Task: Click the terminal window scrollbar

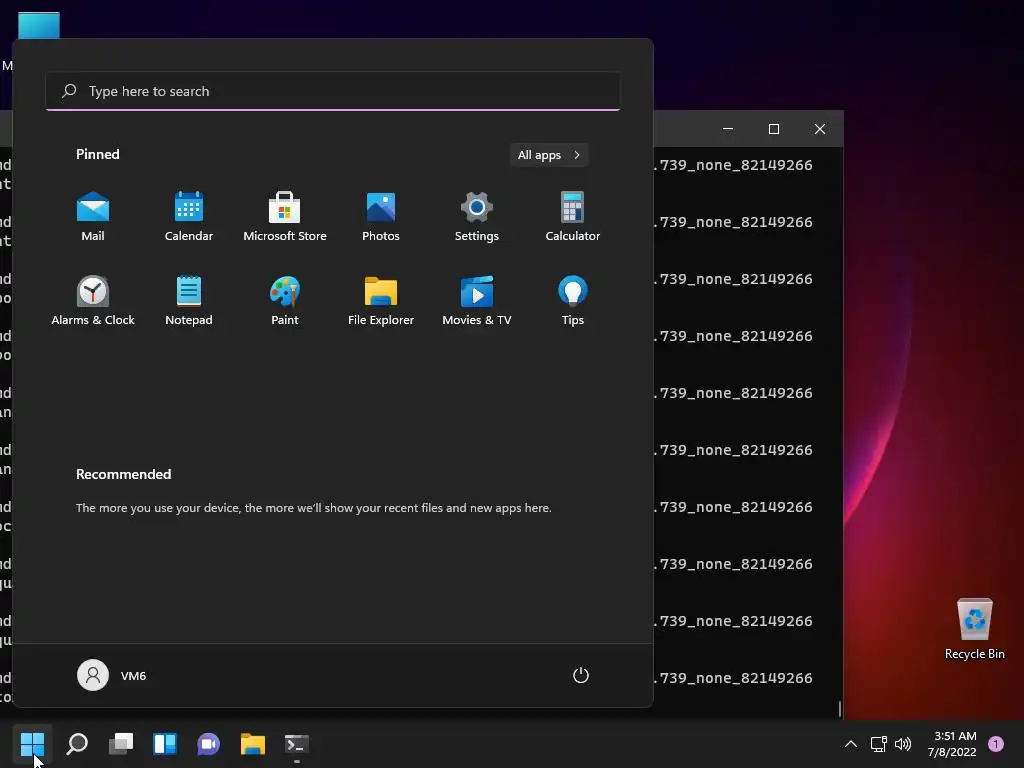Action: point(840,708)
